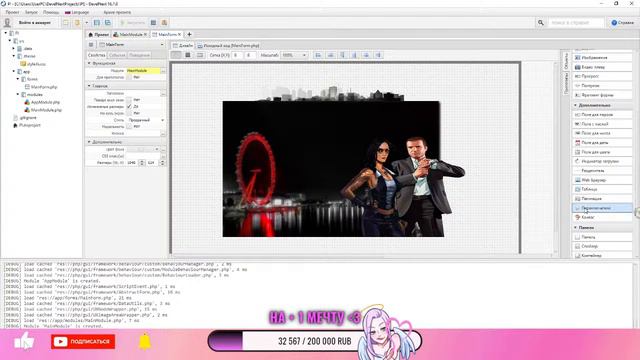Open the 'Помощь' menu
Viewport: 640px width, 360px height.
point(51,12)
